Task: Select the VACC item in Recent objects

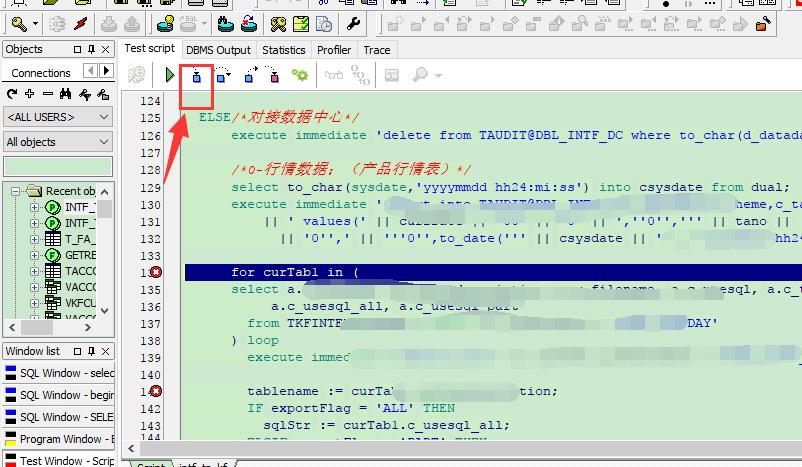Action: point(80,287)
